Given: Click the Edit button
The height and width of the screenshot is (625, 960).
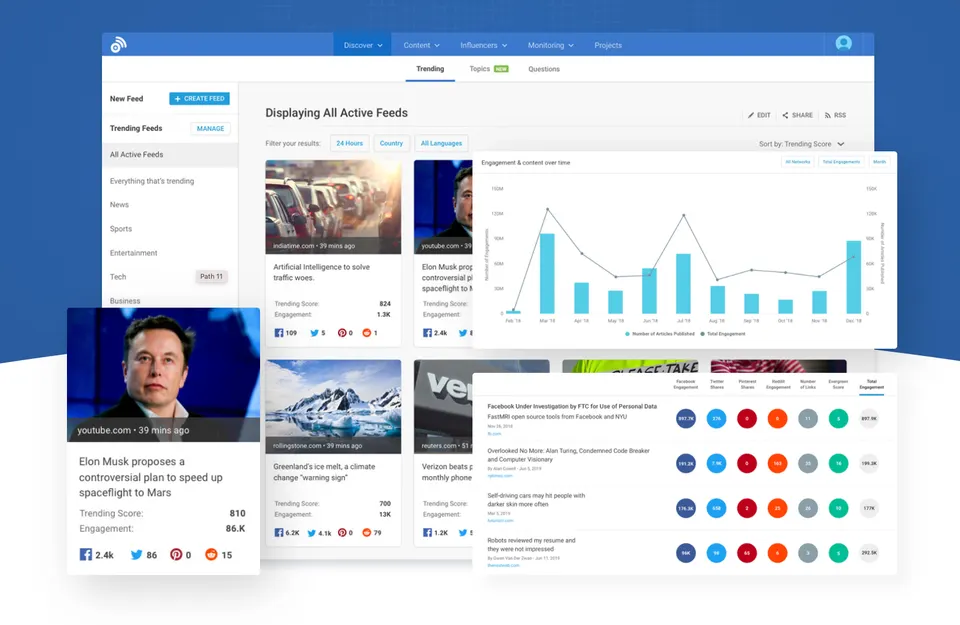Looking at the screenshot, I should pyautogui.click(x=759, y=115).
